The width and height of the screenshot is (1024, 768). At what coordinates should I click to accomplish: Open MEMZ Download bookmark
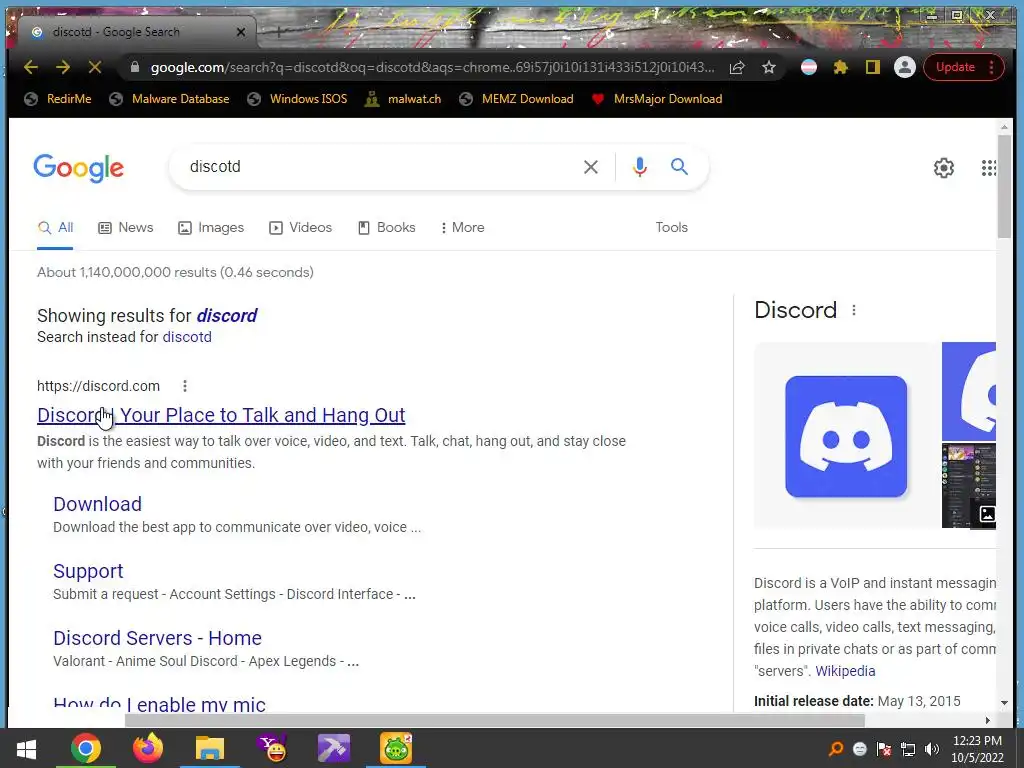516,99
